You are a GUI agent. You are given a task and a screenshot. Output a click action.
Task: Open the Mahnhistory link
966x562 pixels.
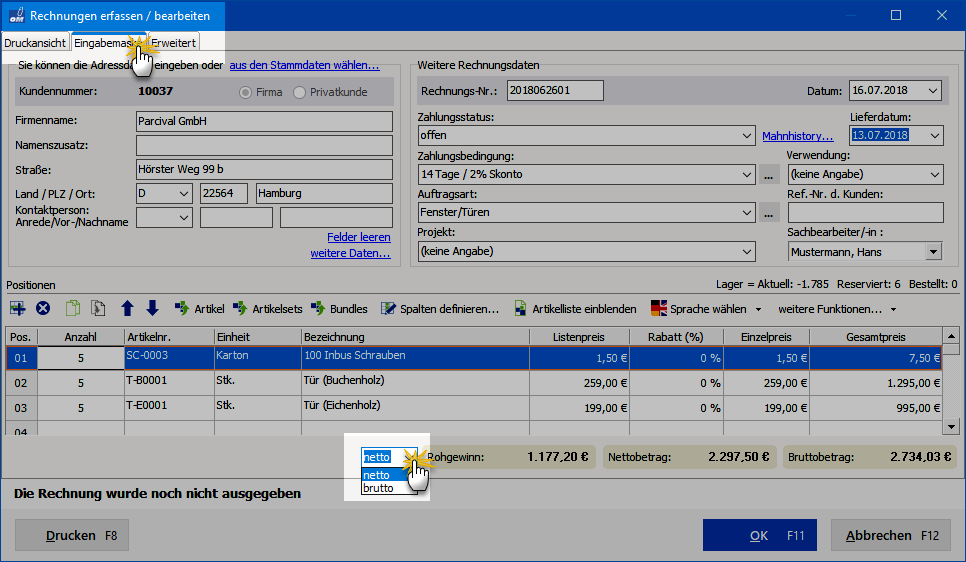tap(797, 136)
